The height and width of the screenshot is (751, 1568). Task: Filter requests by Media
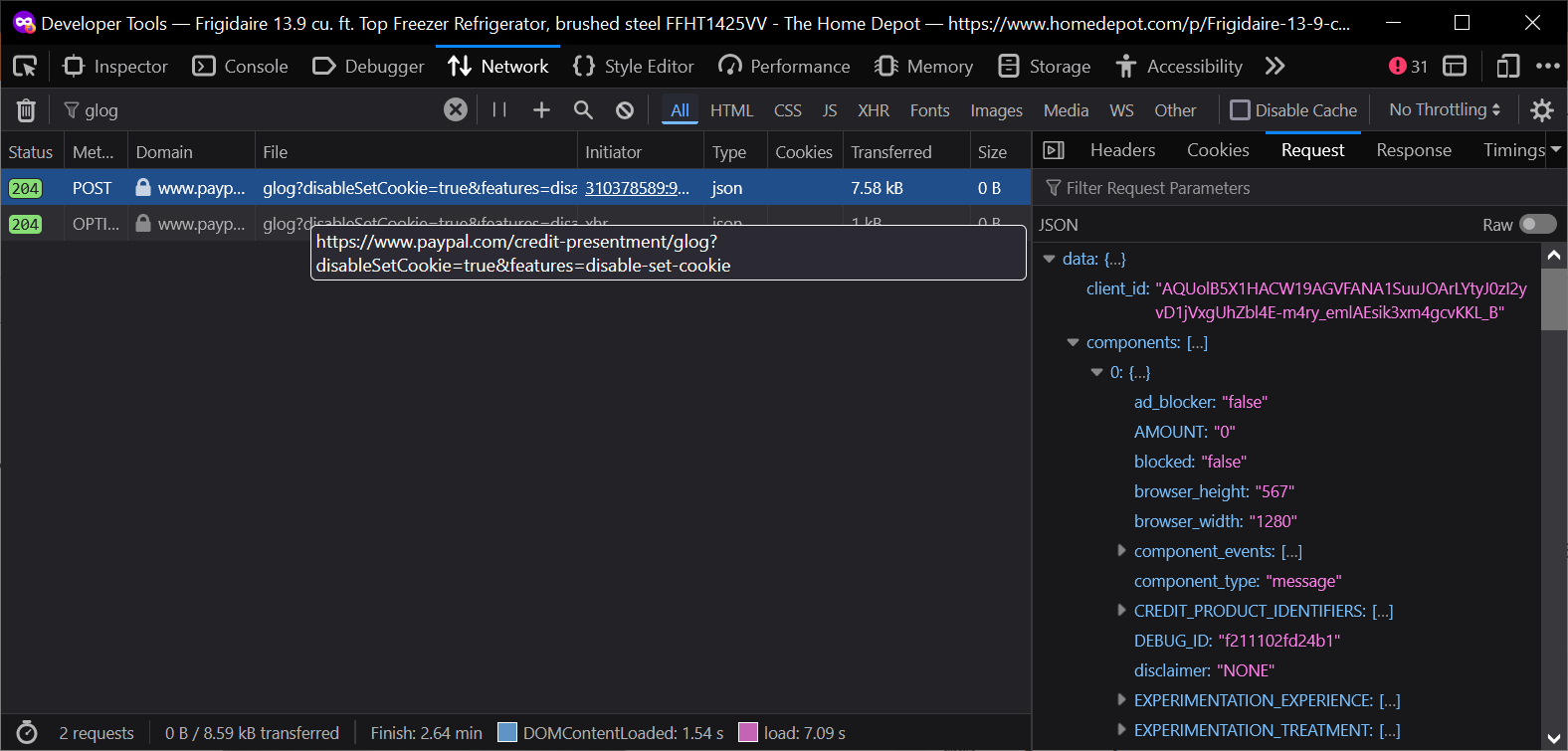click(1066, 110)
